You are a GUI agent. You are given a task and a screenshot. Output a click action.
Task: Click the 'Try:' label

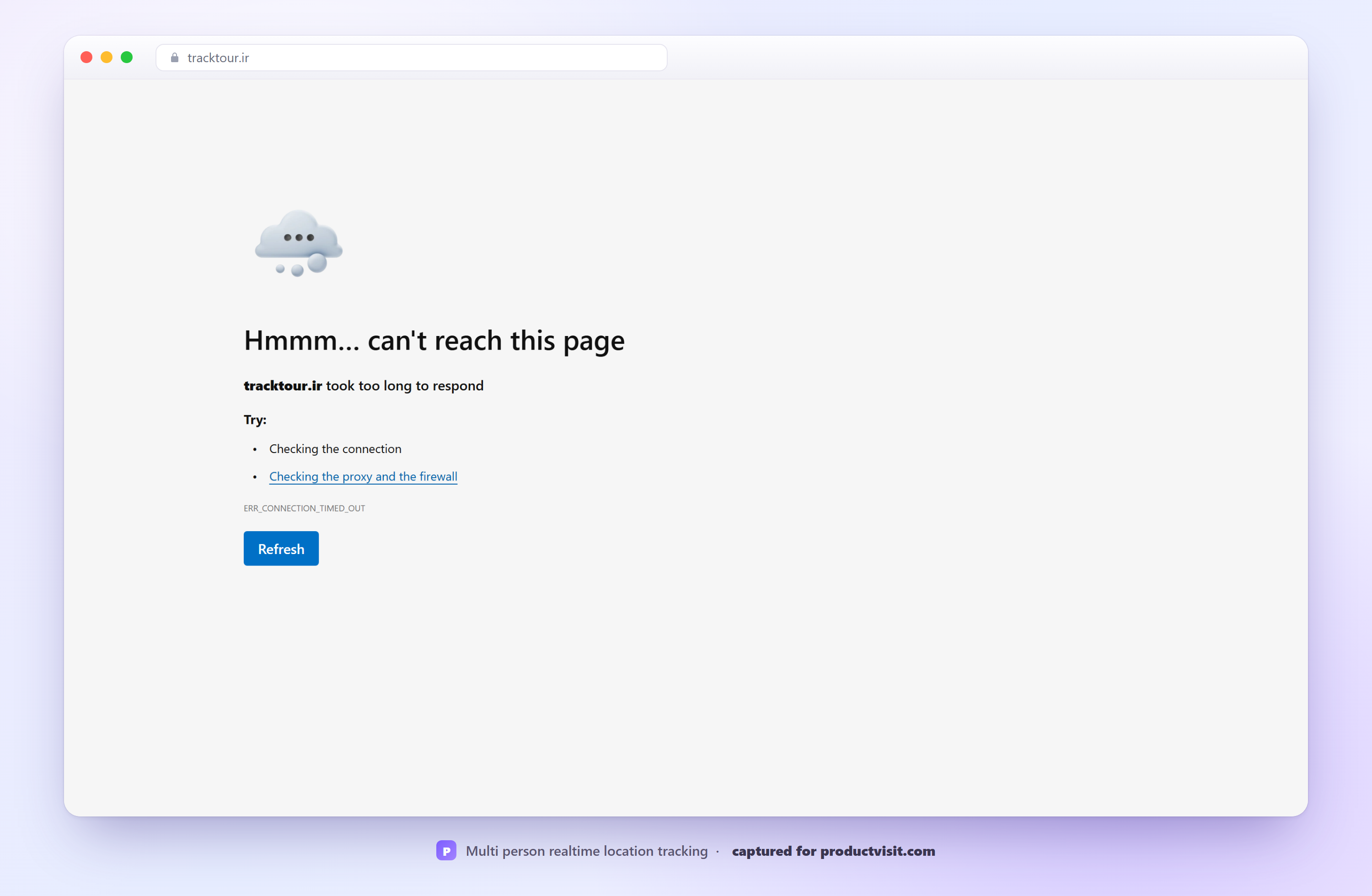tap(255, 420)
